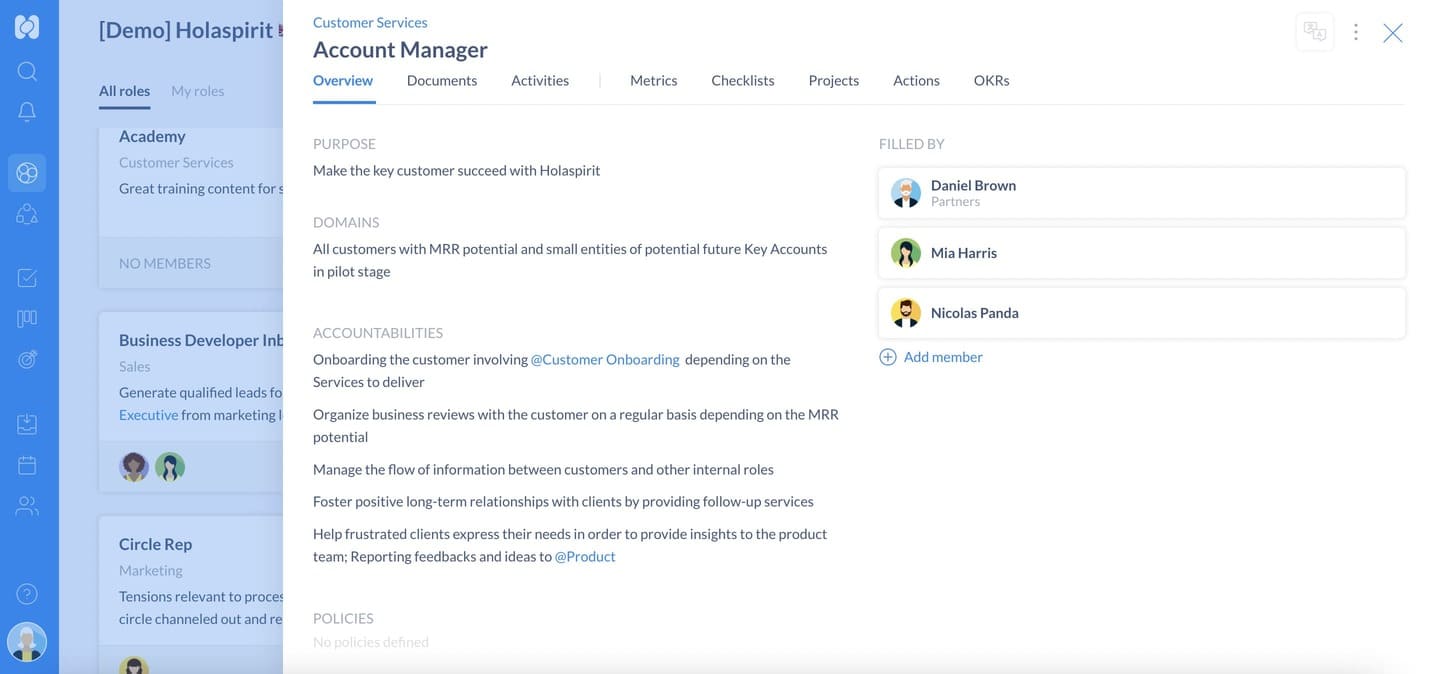
Task: Switch to the Actions tab
Action: coord(916,80)
